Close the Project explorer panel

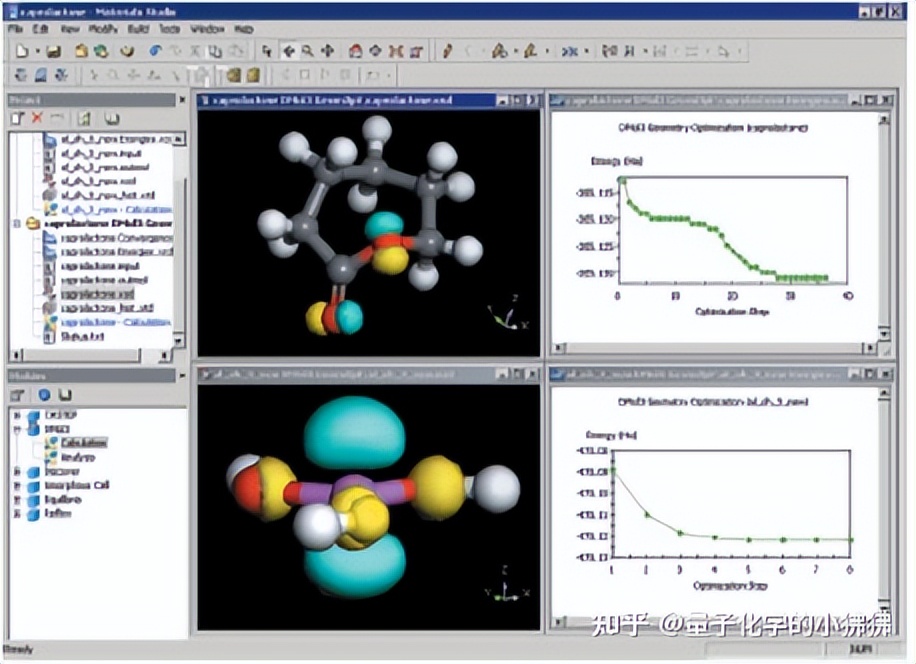pos(182,99)
